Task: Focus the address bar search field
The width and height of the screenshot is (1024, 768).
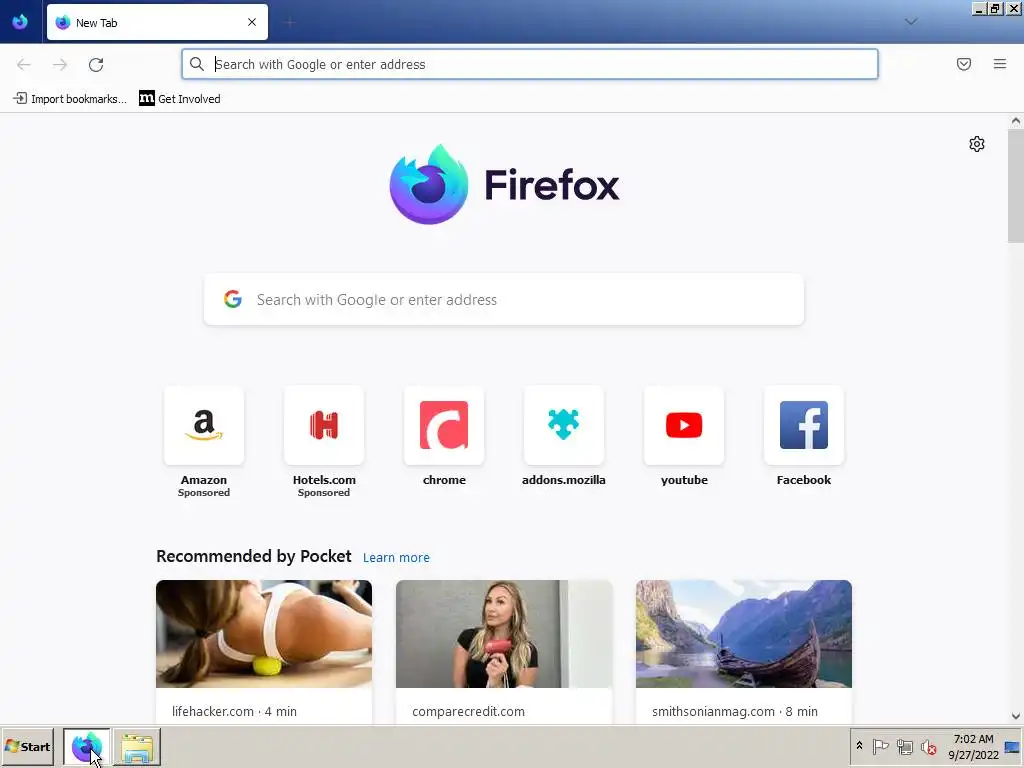Action: (530, 64)
